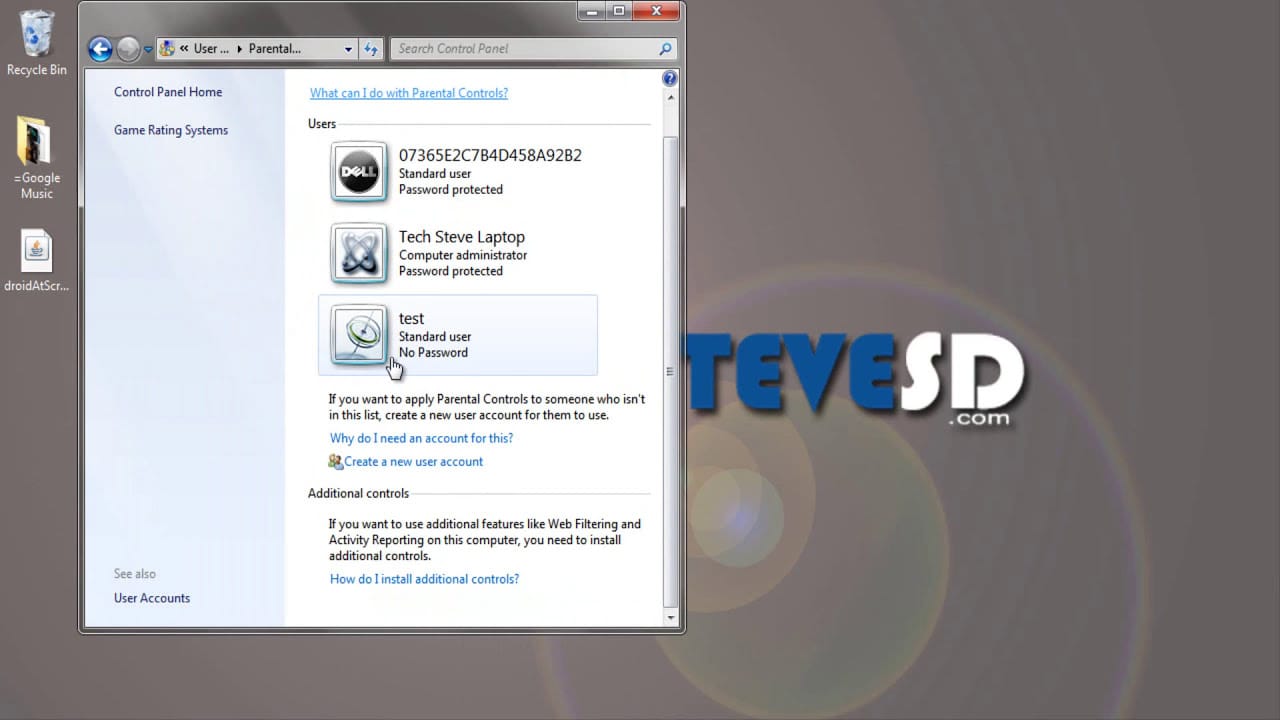Click the scrollbar down arrow
This screenshot has width=1280, height=720.
click(670, 618)
